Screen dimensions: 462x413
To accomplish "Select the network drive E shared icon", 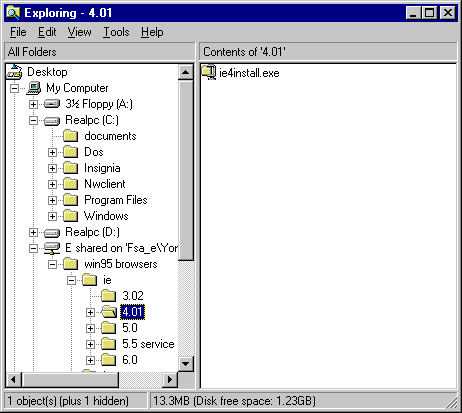I will tap(52, 248).
